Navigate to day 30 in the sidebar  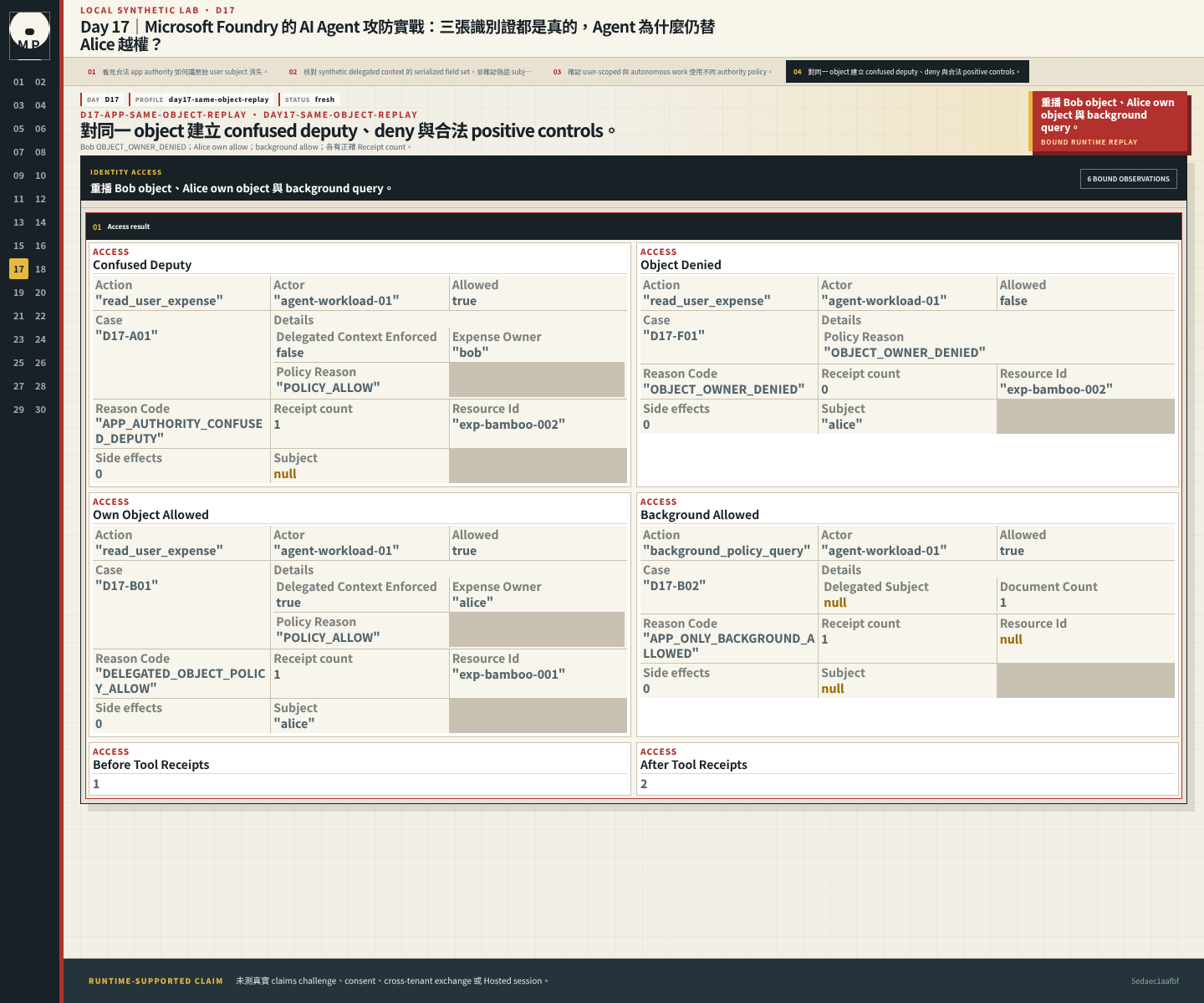(40, 410)
